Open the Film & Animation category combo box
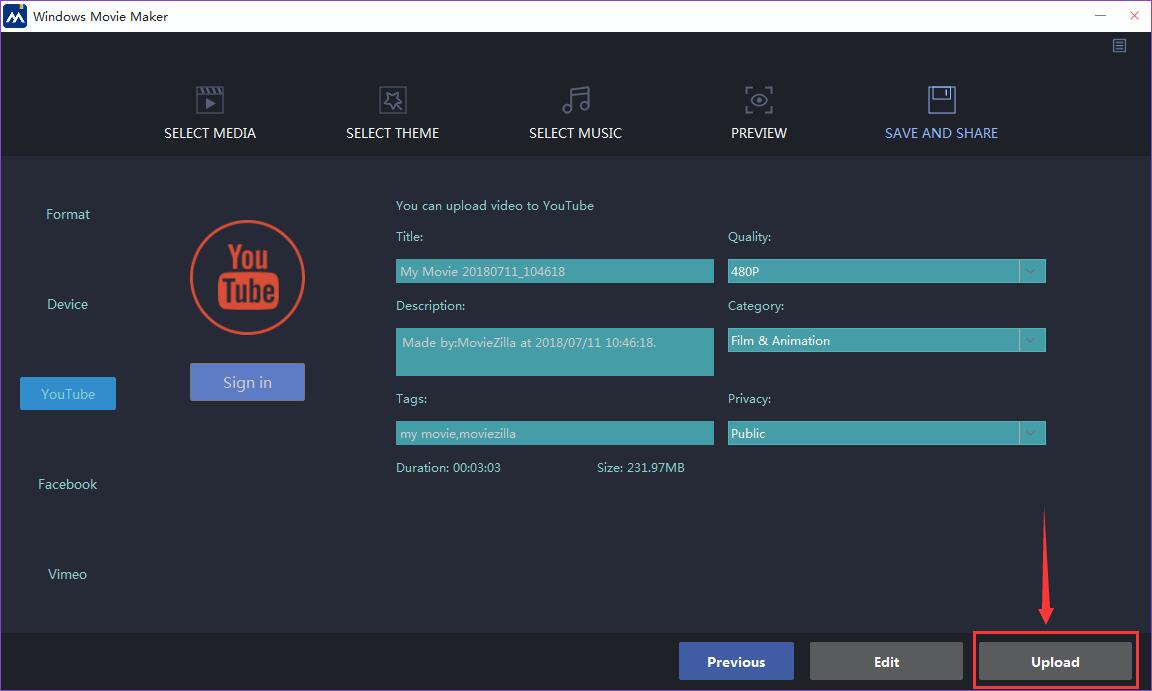1152x691 pixels. point(886,340)
